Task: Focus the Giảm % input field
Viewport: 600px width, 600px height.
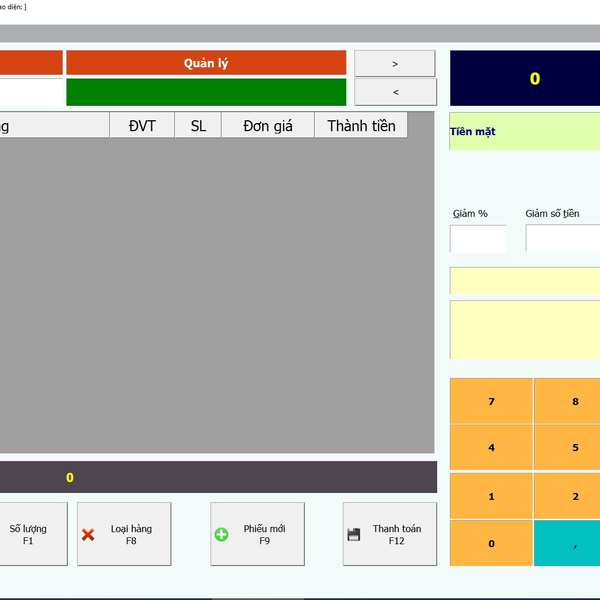Action: (x=478, y=239)
